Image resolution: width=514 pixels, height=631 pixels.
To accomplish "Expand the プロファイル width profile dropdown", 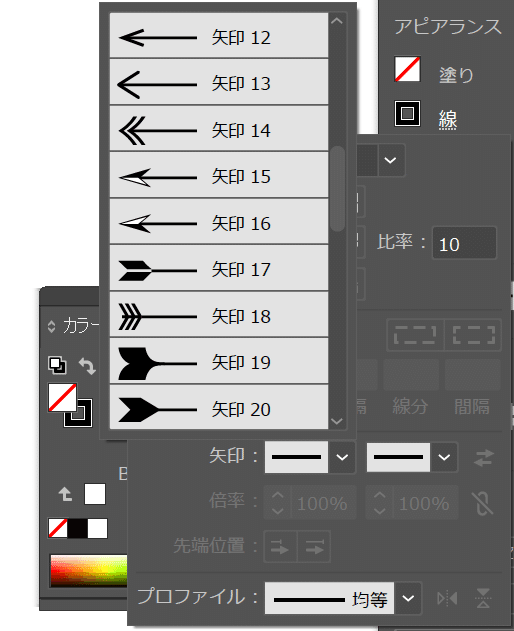I will tap(408, 598).
